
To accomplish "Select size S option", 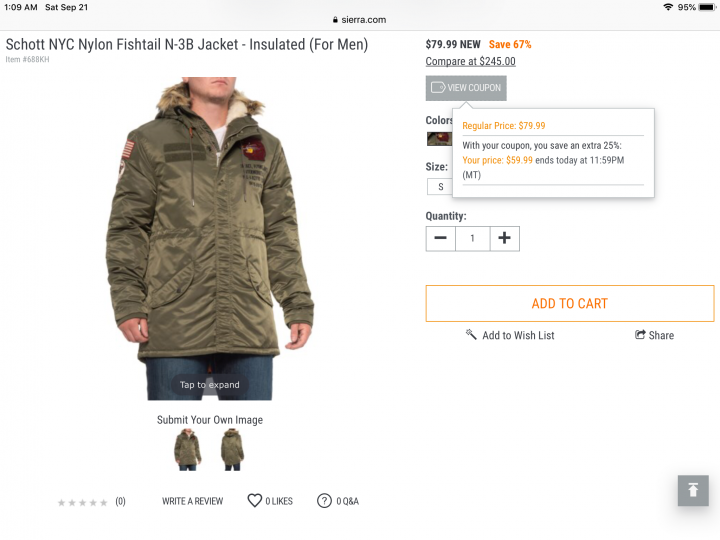I will pos(440,187).
